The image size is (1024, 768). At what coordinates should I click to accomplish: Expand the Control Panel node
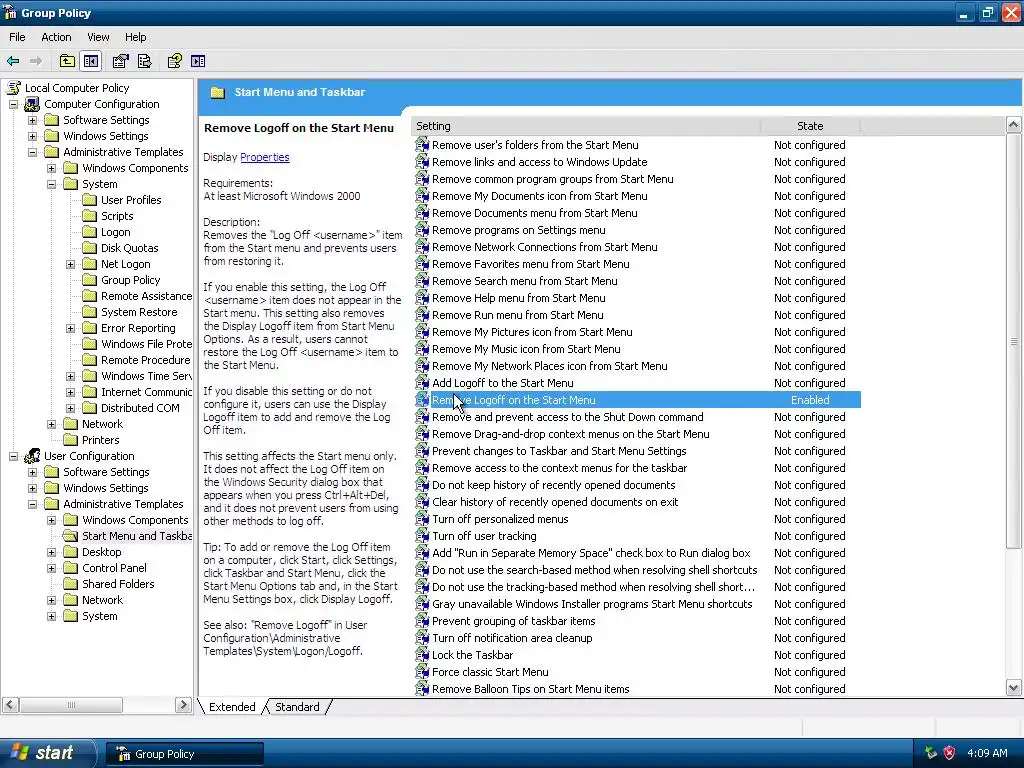coord(51,568)
